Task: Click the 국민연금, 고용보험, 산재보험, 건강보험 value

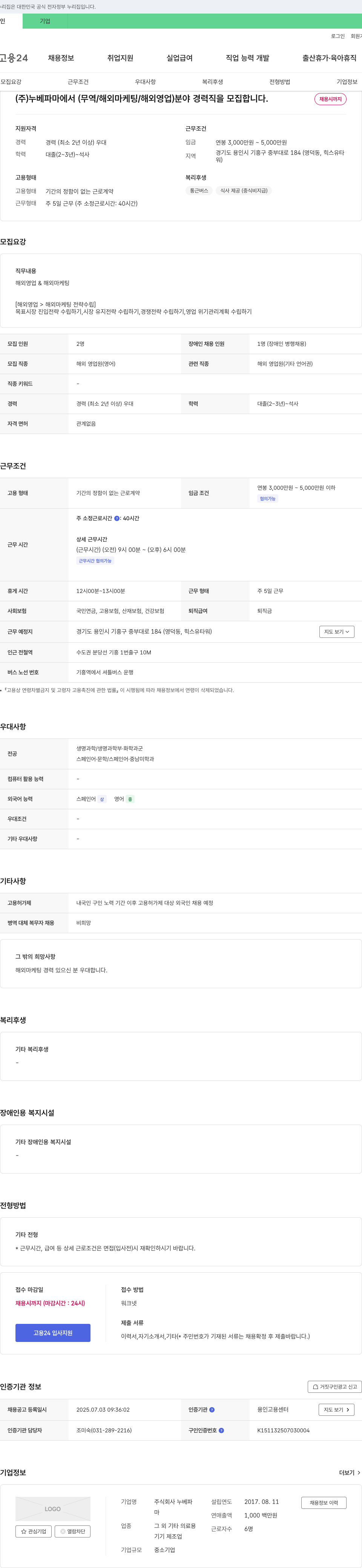Action: click(x=120, y=611)
